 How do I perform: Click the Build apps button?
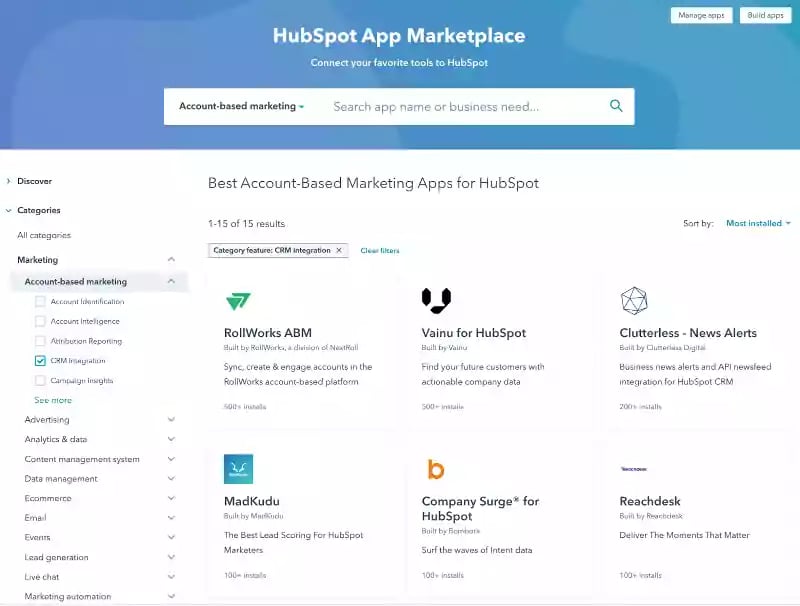click(765, 16)
